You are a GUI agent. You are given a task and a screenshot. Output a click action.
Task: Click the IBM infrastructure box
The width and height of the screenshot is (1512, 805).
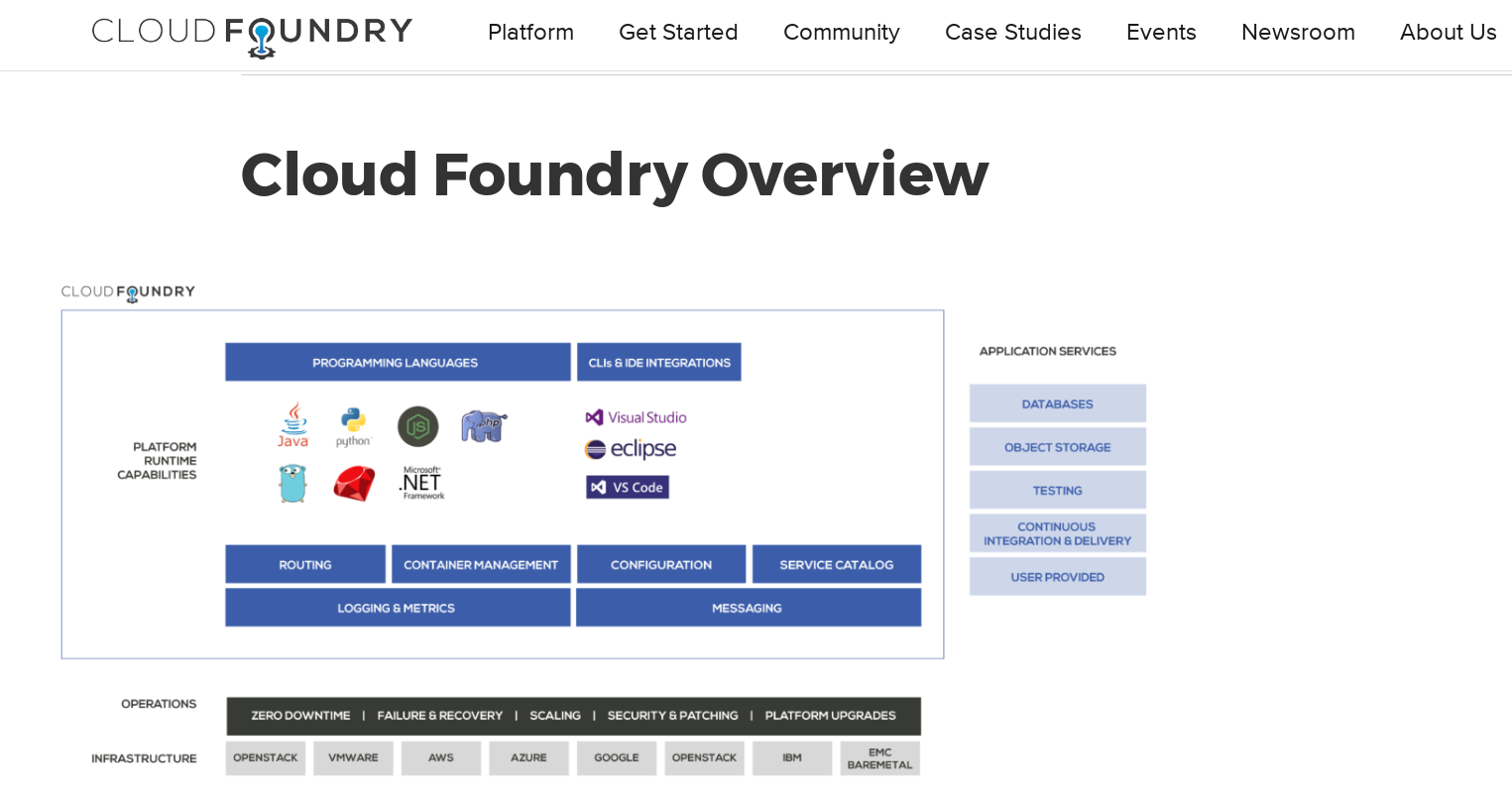[792, 758]
